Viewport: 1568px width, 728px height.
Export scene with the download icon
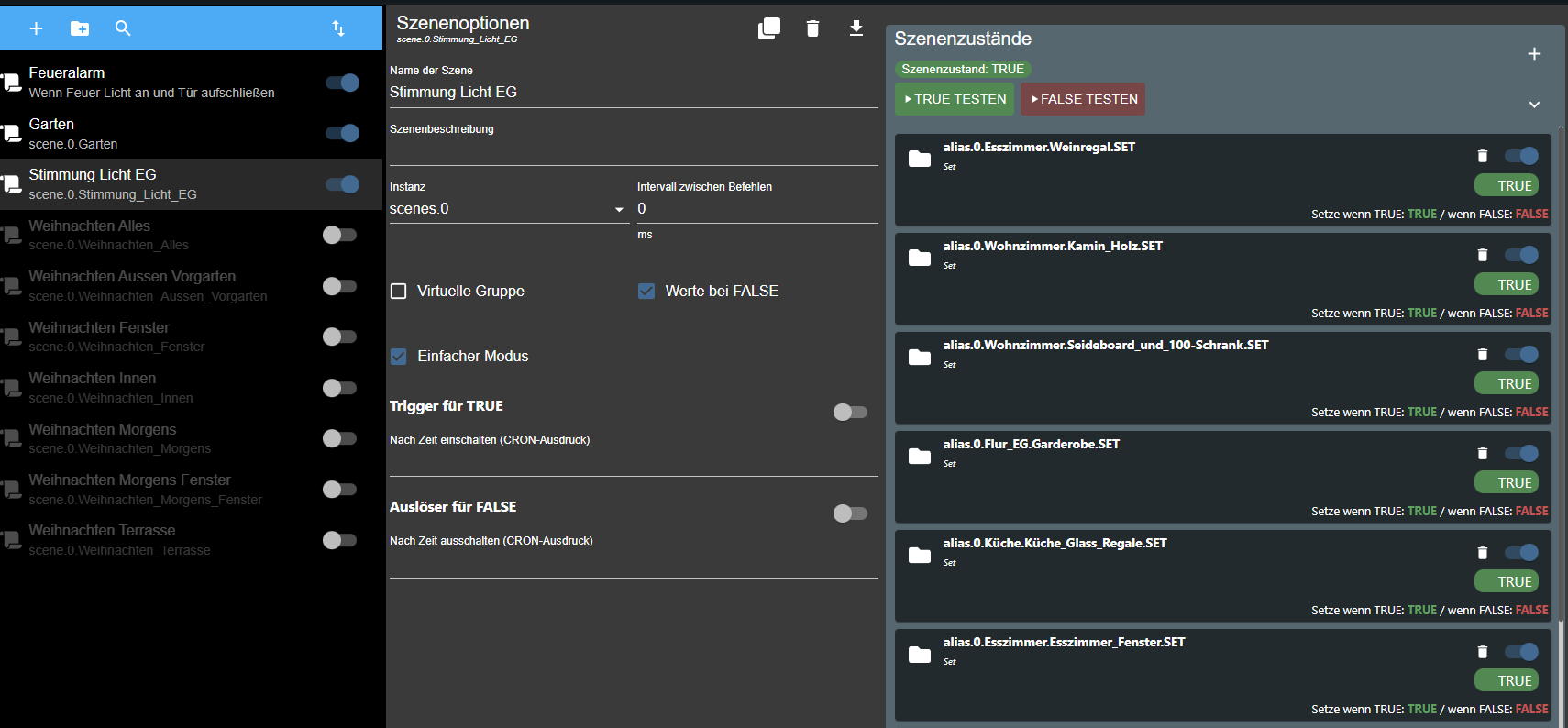point(856,28)
